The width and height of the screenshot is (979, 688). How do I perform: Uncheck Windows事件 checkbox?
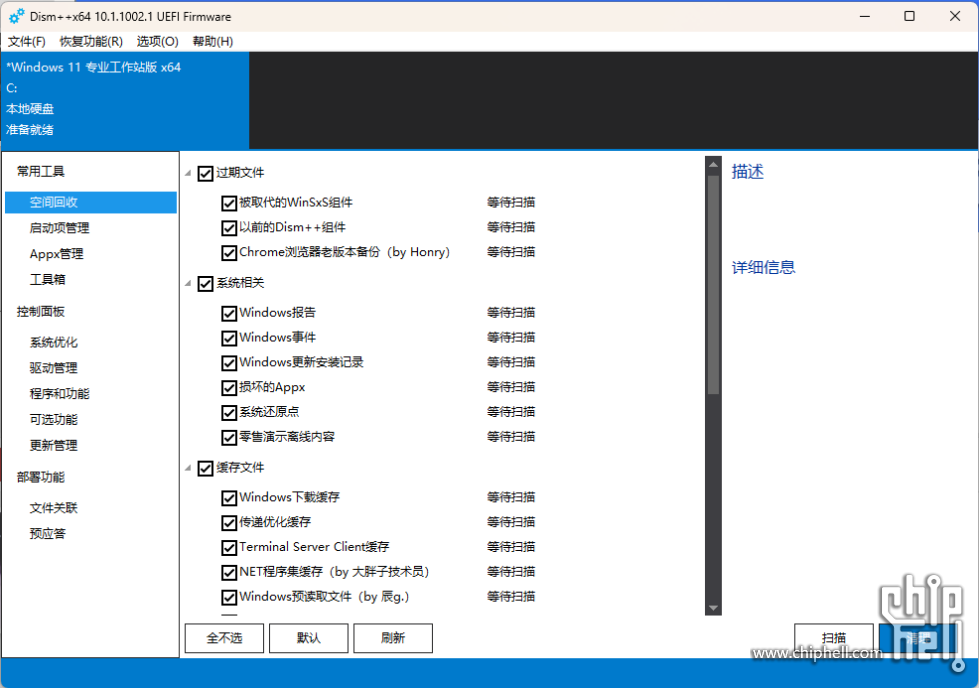[x=229, y=338]
